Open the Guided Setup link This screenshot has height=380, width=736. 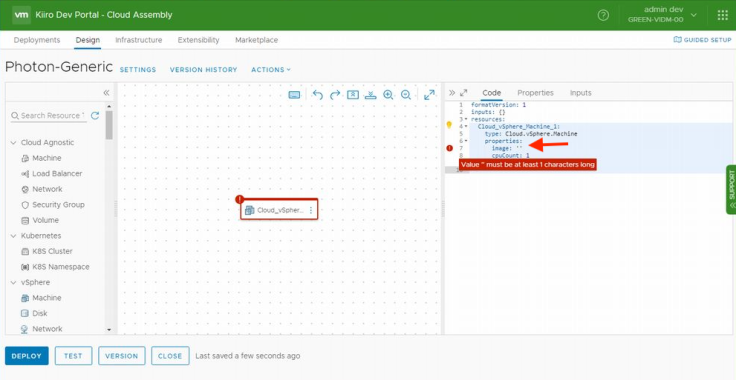[702, 40]
